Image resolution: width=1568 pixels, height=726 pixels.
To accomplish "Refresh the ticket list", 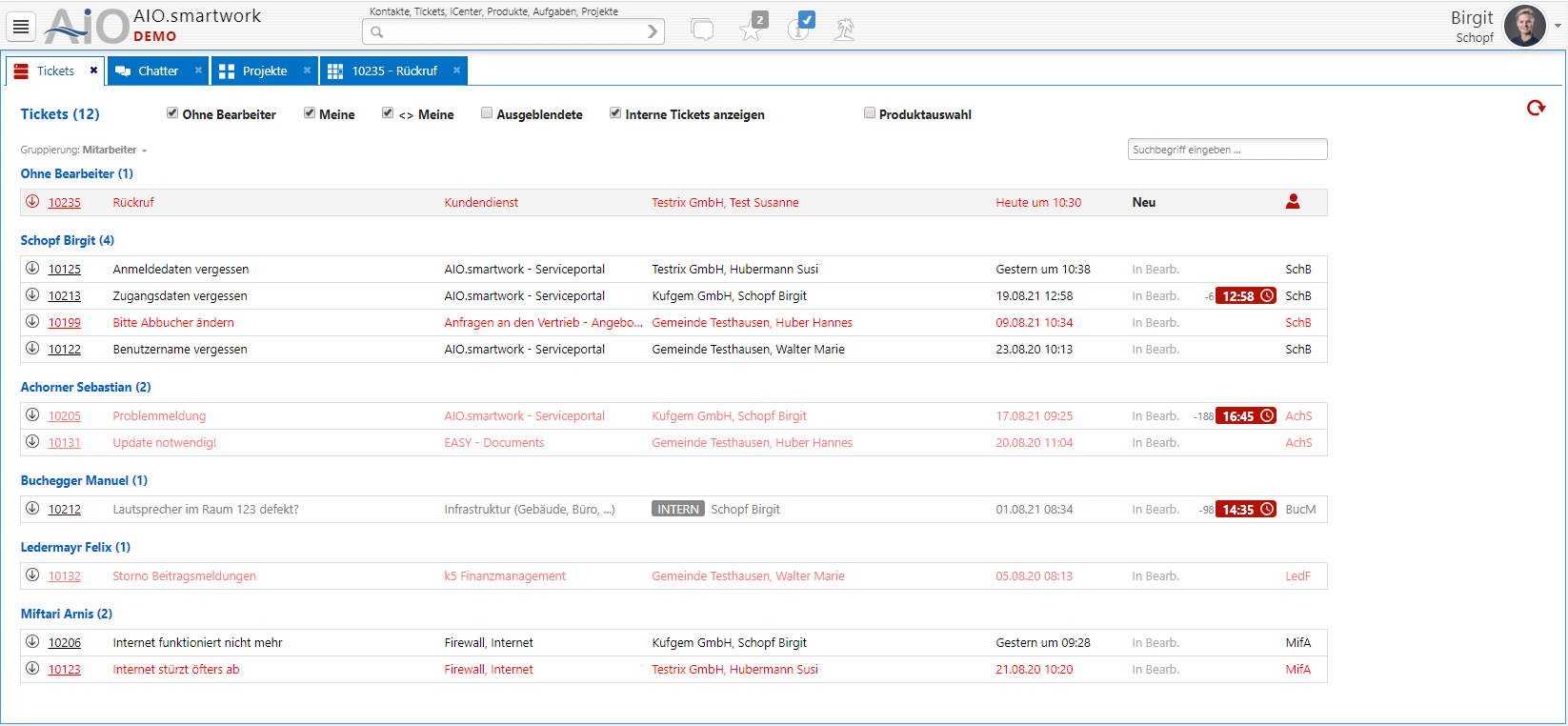I will [1536, 109].
